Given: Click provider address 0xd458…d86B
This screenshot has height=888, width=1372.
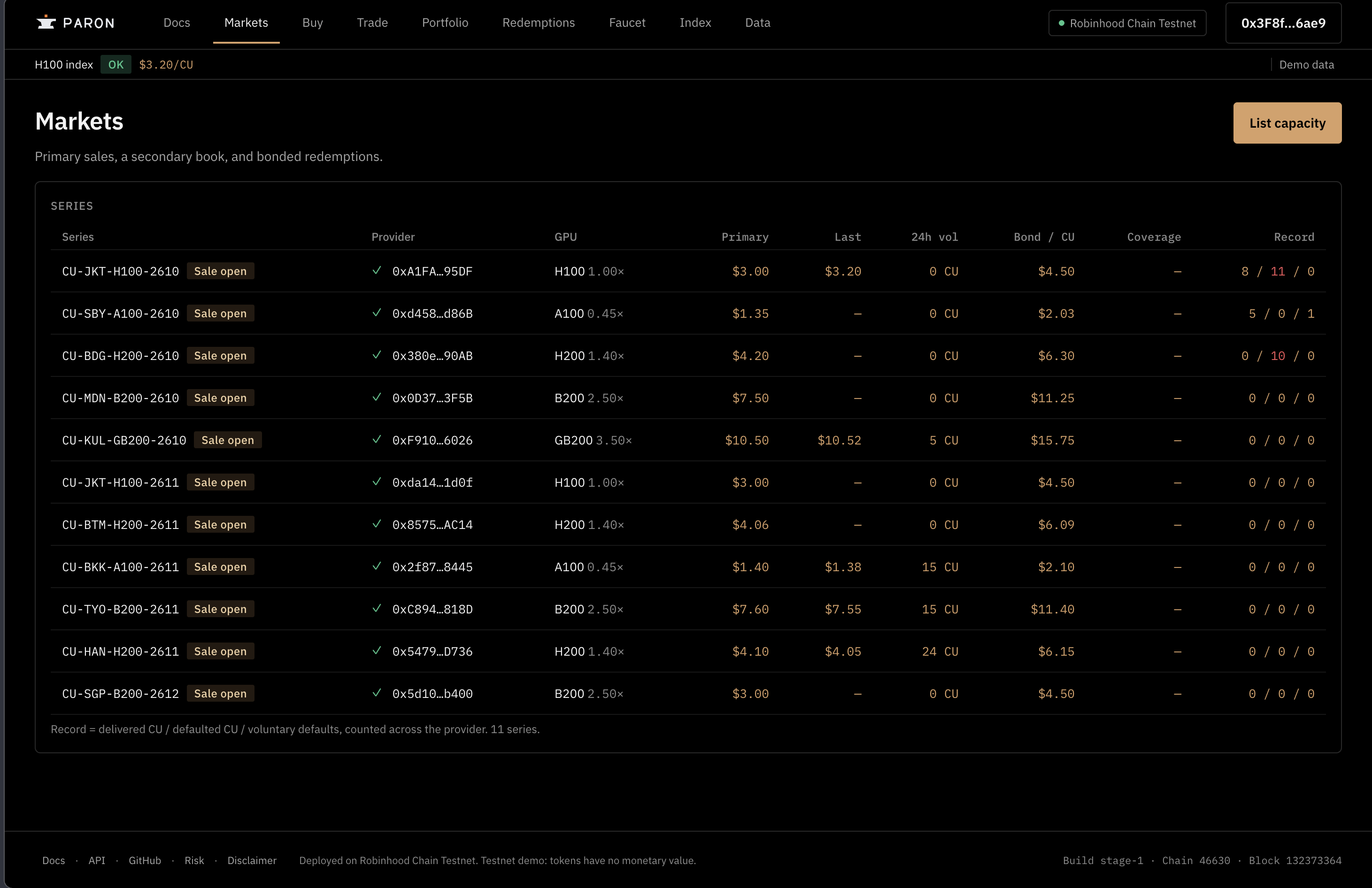Looking at the screenshot, I should (x=432, y=313).
